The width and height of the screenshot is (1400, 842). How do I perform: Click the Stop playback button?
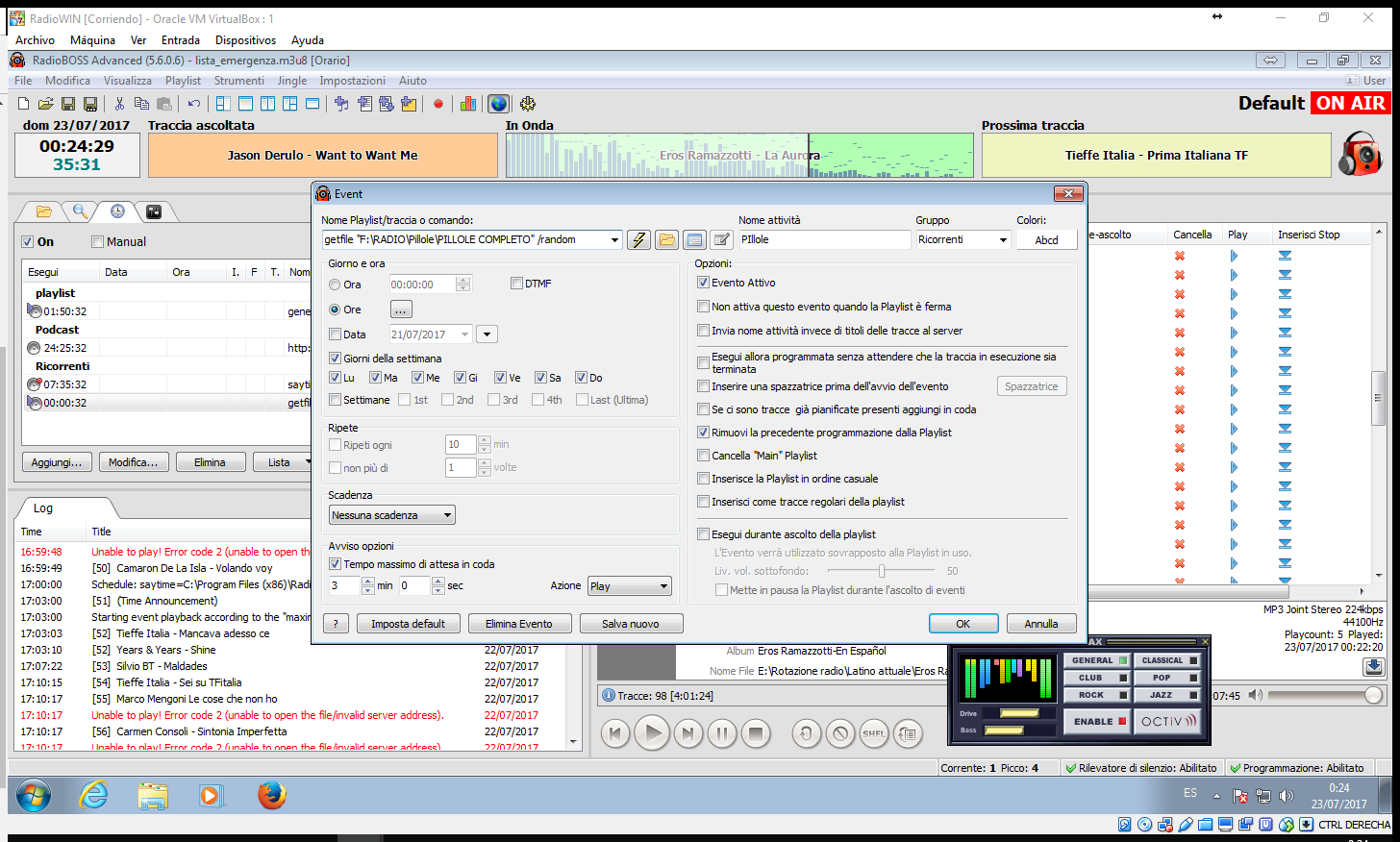[756, 733]
